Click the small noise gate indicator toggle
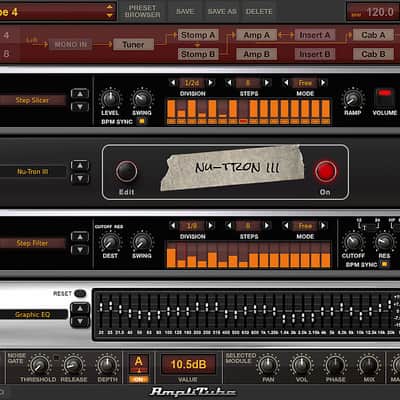 tap(56, 358)
